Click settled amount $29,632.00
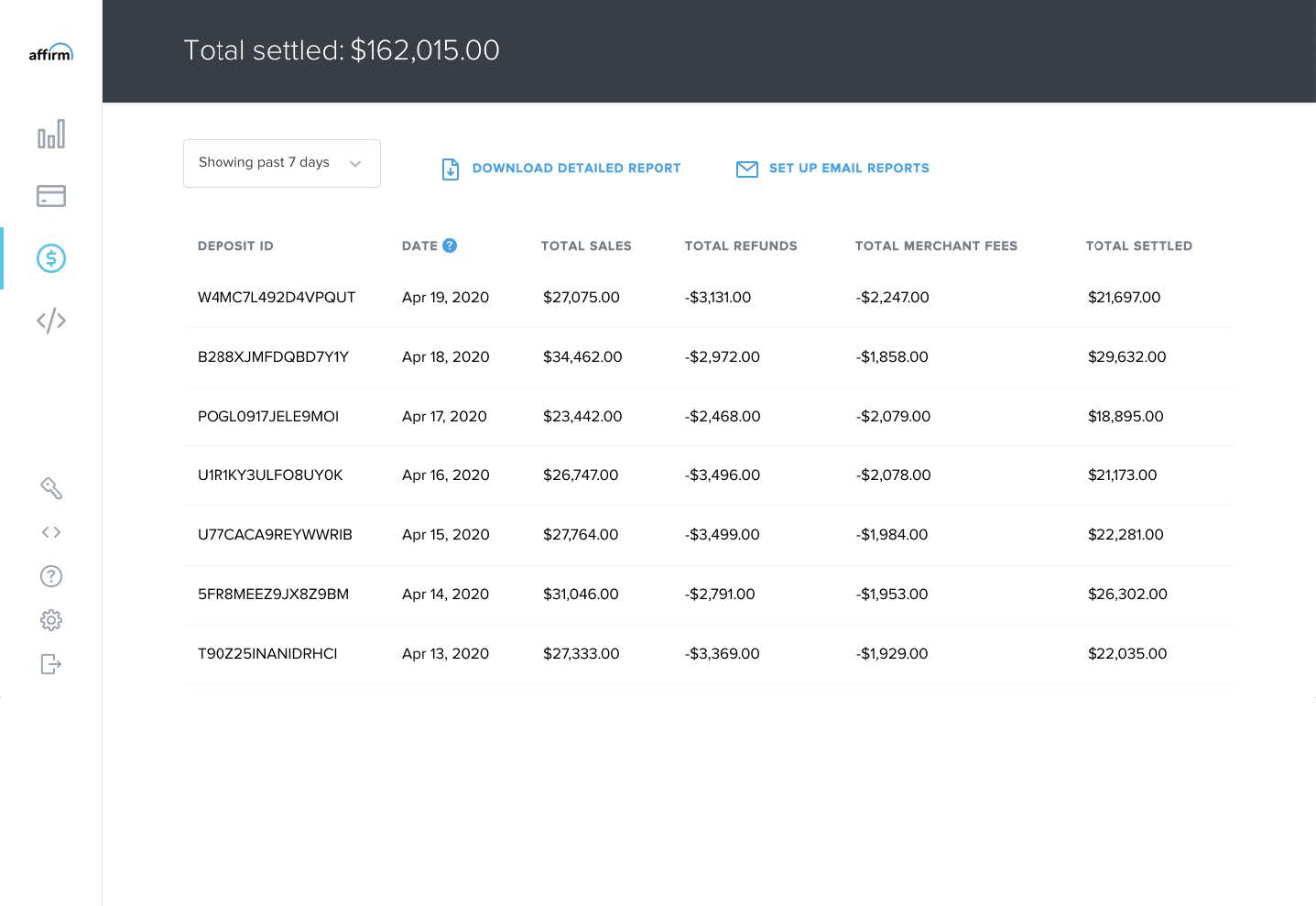This screenshot has height=906, width=1316. click(x=1126, y=357)
